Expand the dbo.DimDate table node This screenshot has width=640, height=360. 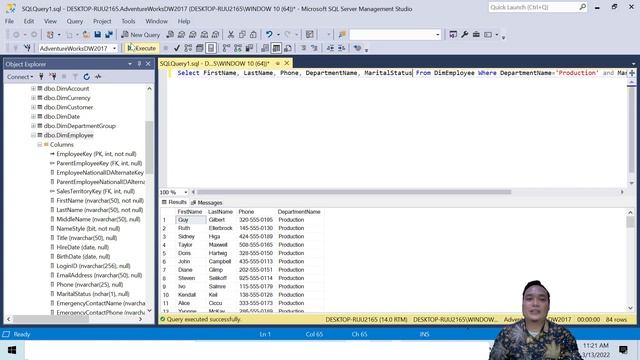click(33, 116)
